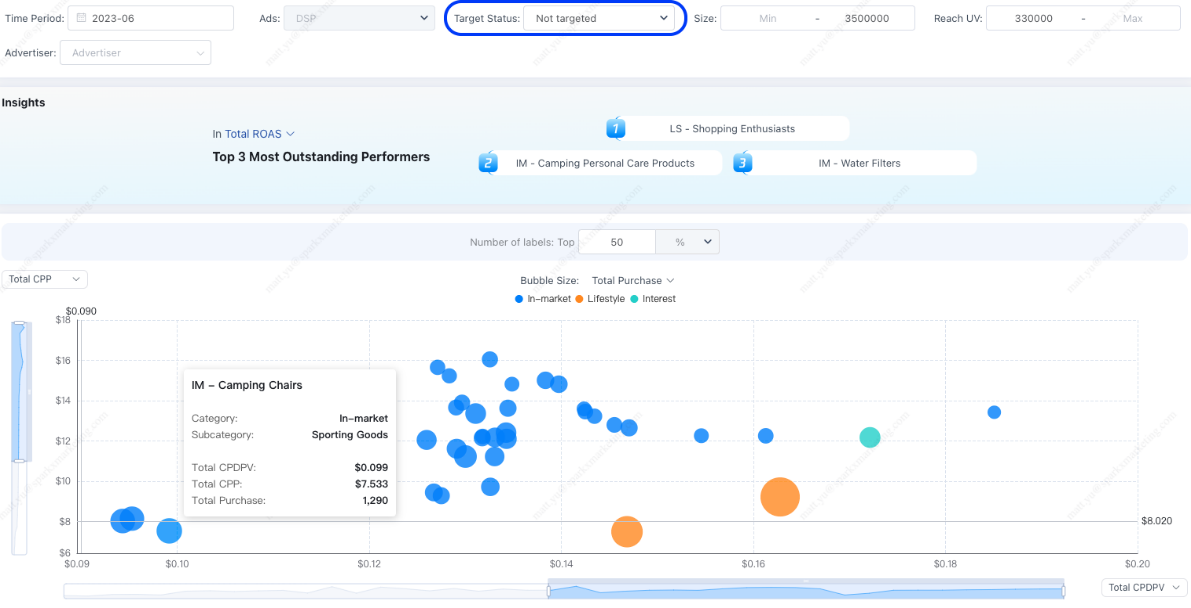Select LS - Shopping Enthusiasts performer
Screen dimensions: 1191x608
coord(732,128)
